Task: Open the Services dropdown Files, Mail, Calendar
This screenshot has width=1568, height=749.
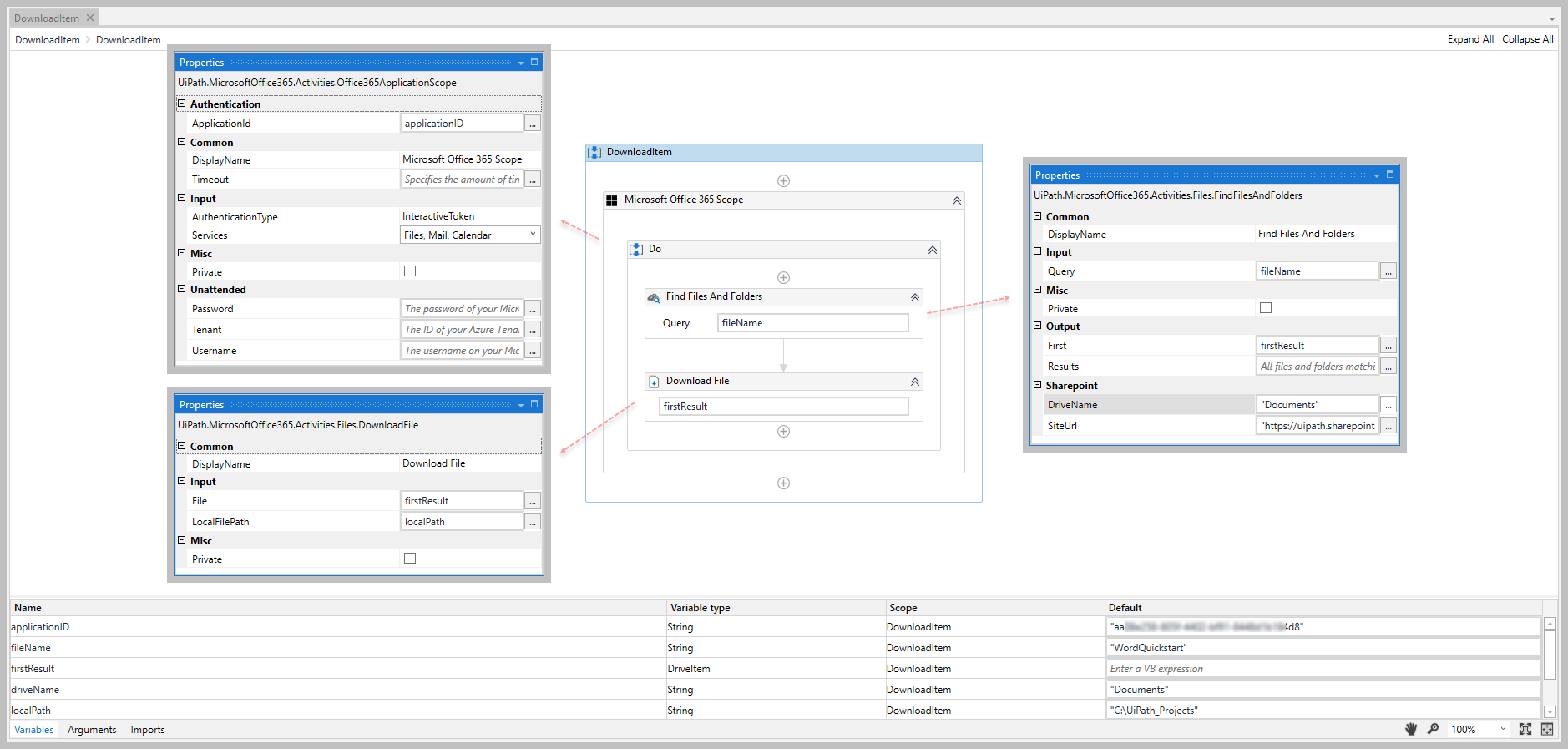Action: click(470, 235)
